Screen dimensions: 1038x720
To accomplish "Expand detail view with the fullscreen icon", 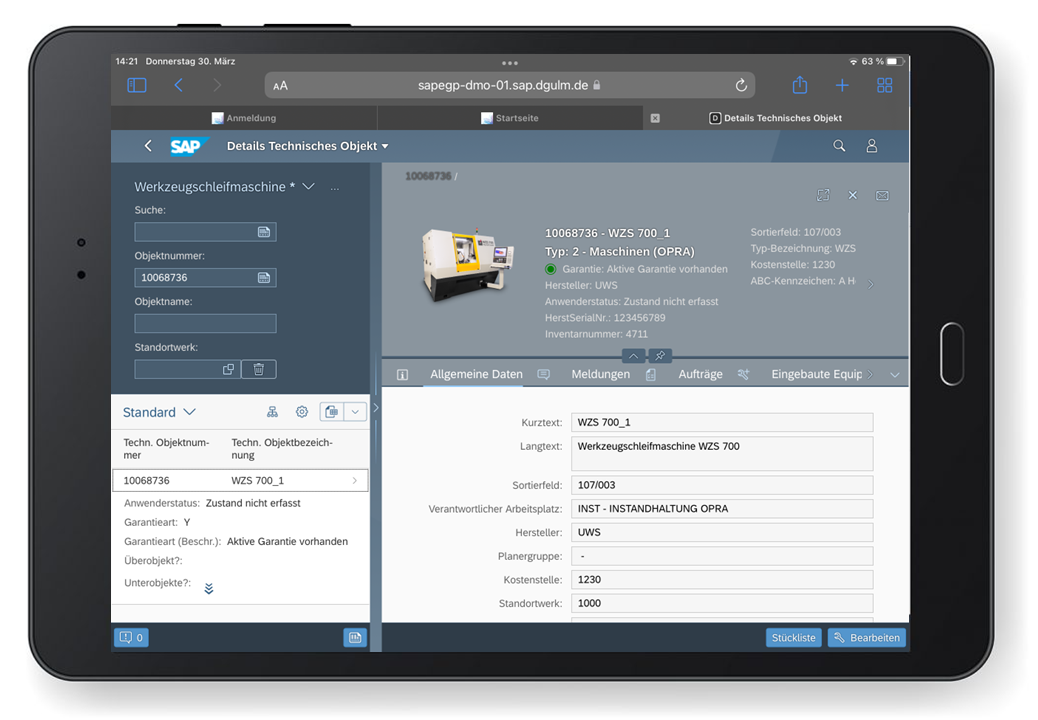I will point(824,195).
